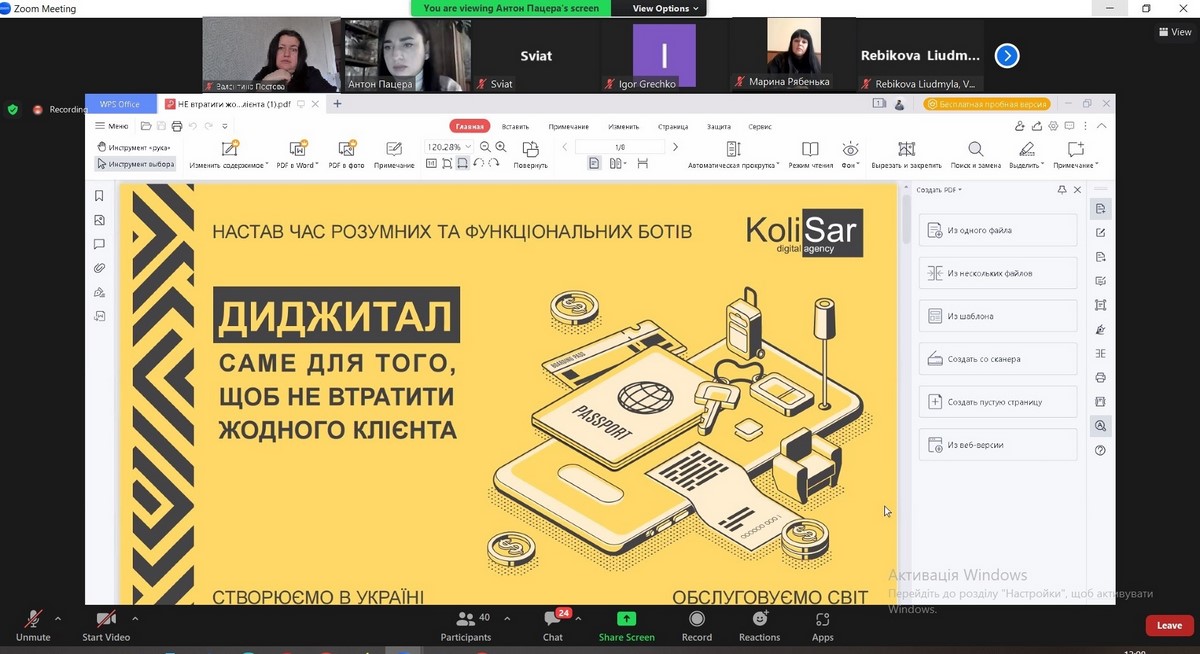Unmute the microphone in Zoom
The height and width of the screenshot is (654, 1200).
pyautogui.click(x=33, y=623)
